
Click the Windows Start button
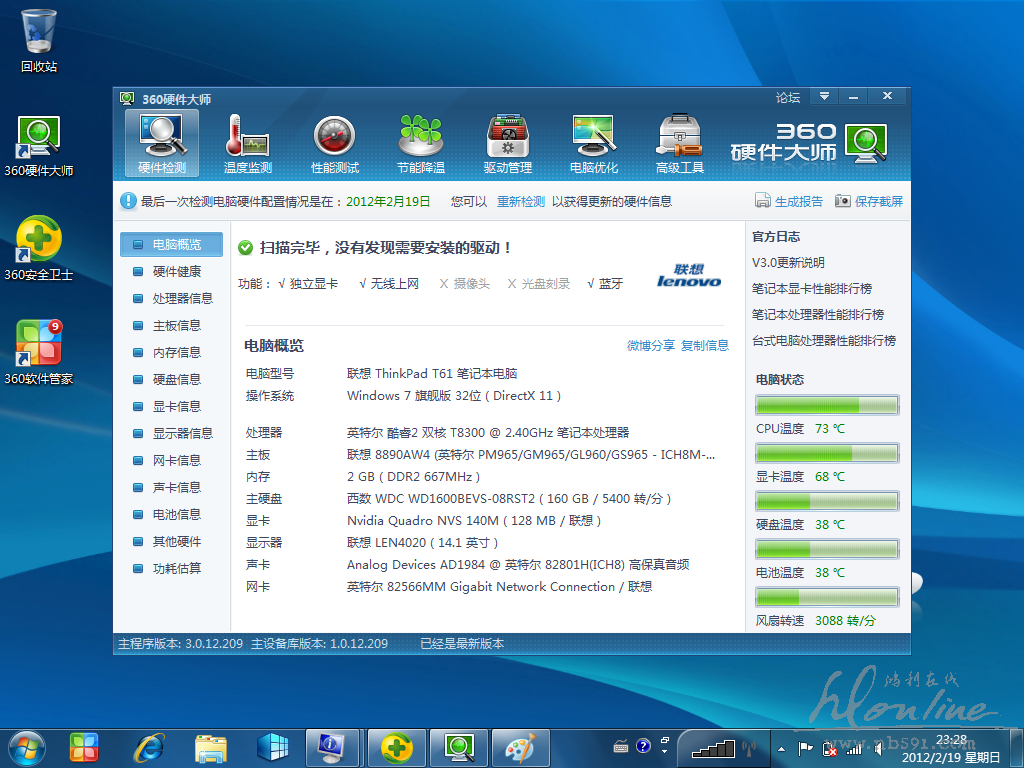click(27, 746)
